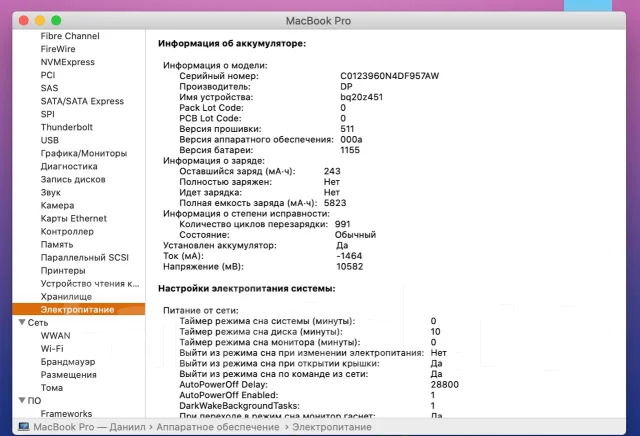Click Аппаратное обеспечение path segment
Viewport: 640px width, 436px height.
click(x=218, y=427)
